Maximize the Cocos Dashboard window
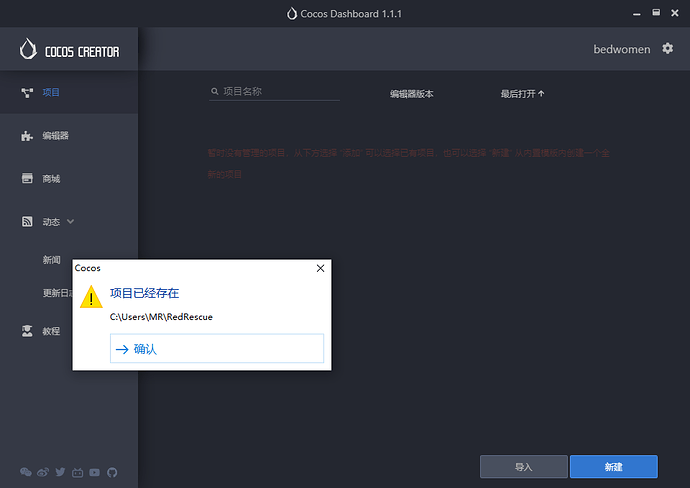Screen dimensions: 690x488 point(656,13)
